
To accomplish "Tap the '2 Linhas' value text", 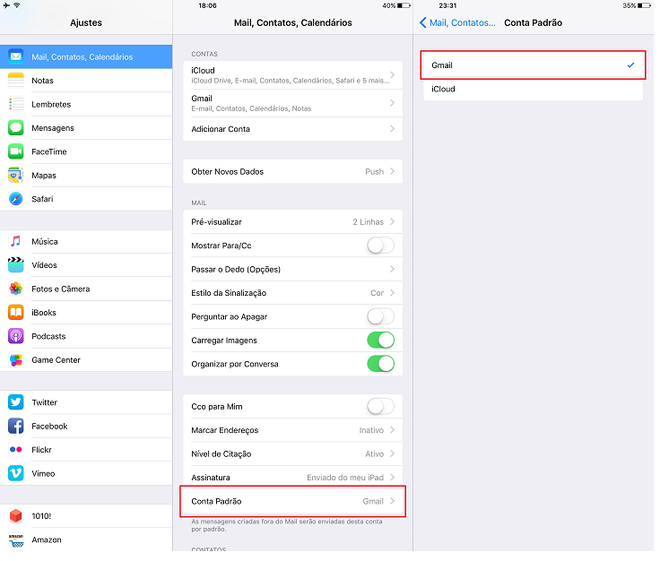I will (x=368, y=222).
